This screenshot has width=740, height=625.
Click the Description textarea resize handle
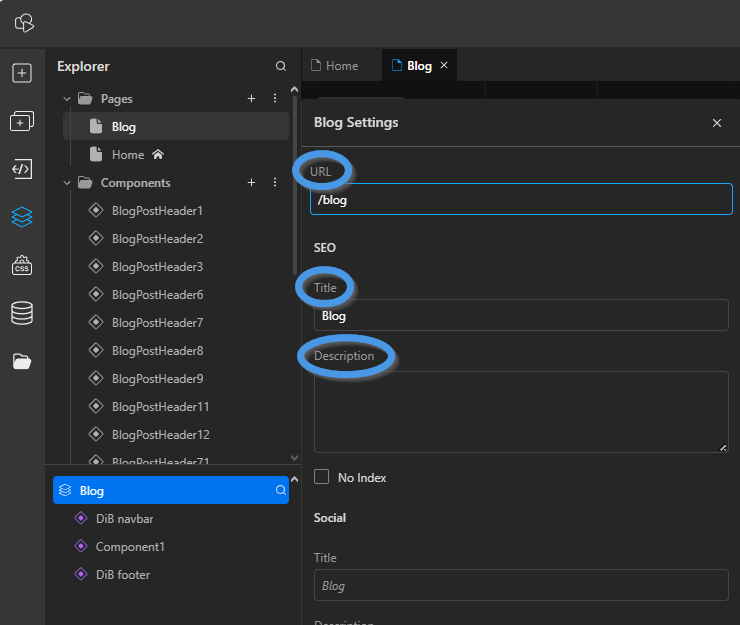[x=723, y=448]
